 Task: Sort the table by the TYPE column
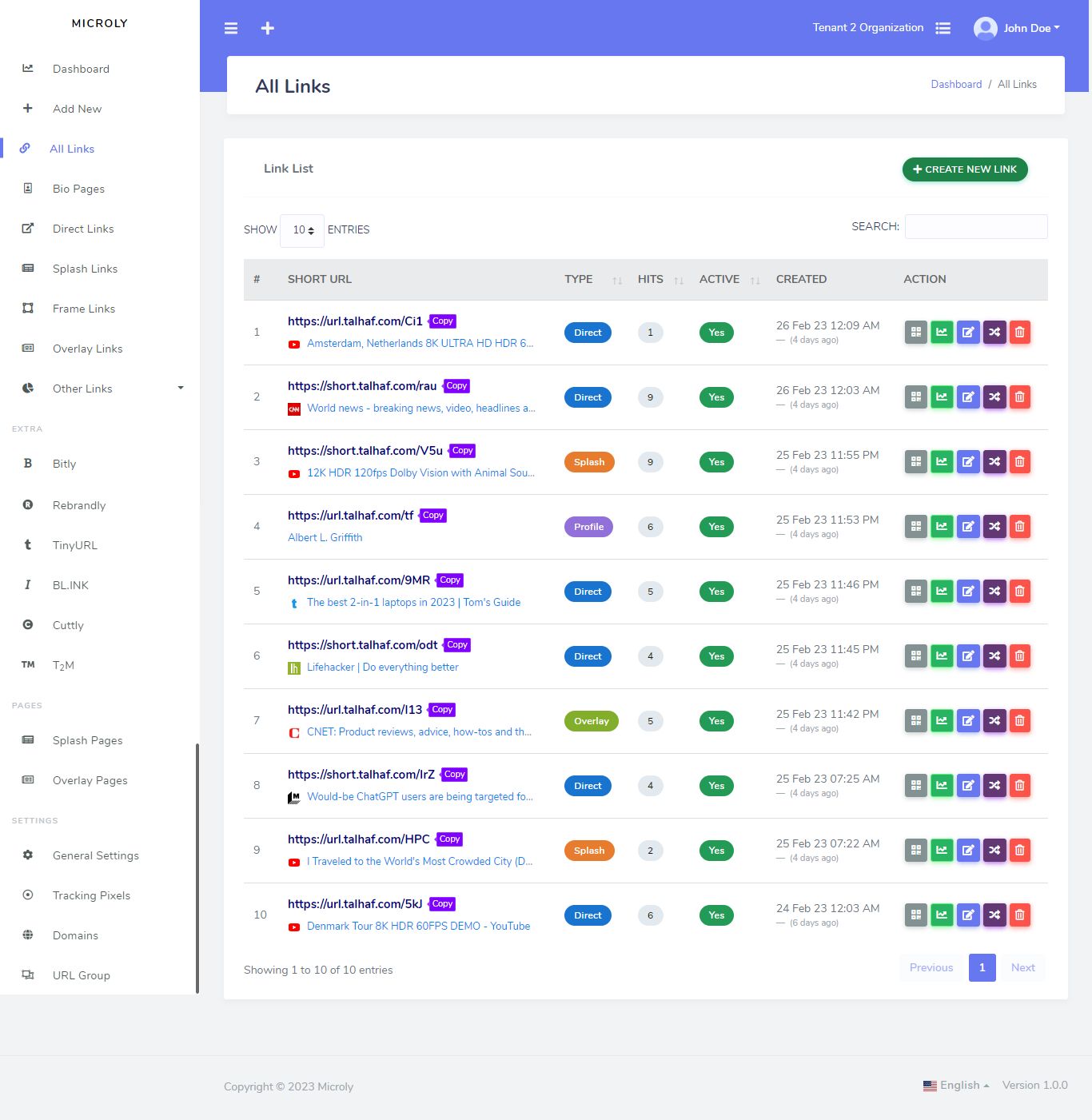593,280
